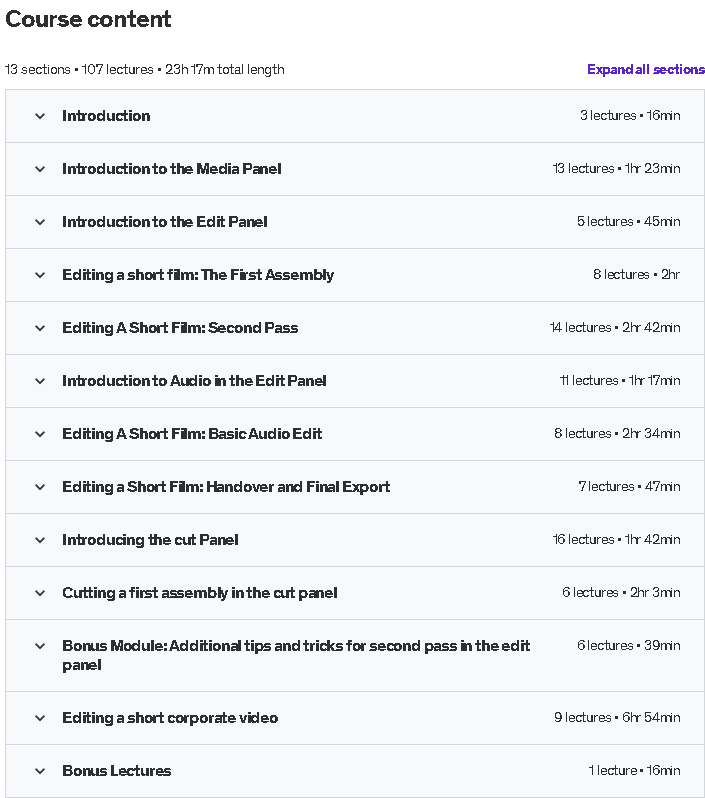The image size is (705, 798).
Task: Click '8 lectures • 2hr 34min' text
Action: [x=617, y=433]
